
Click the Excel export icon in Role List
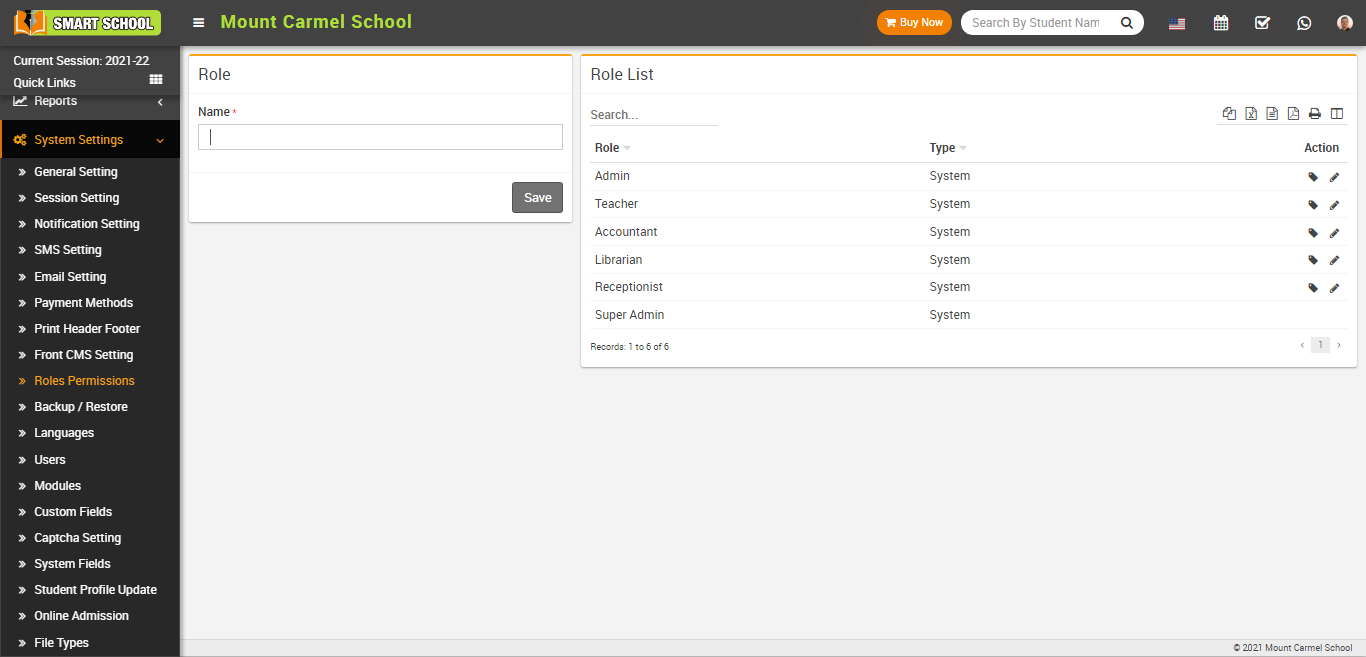1251,114
